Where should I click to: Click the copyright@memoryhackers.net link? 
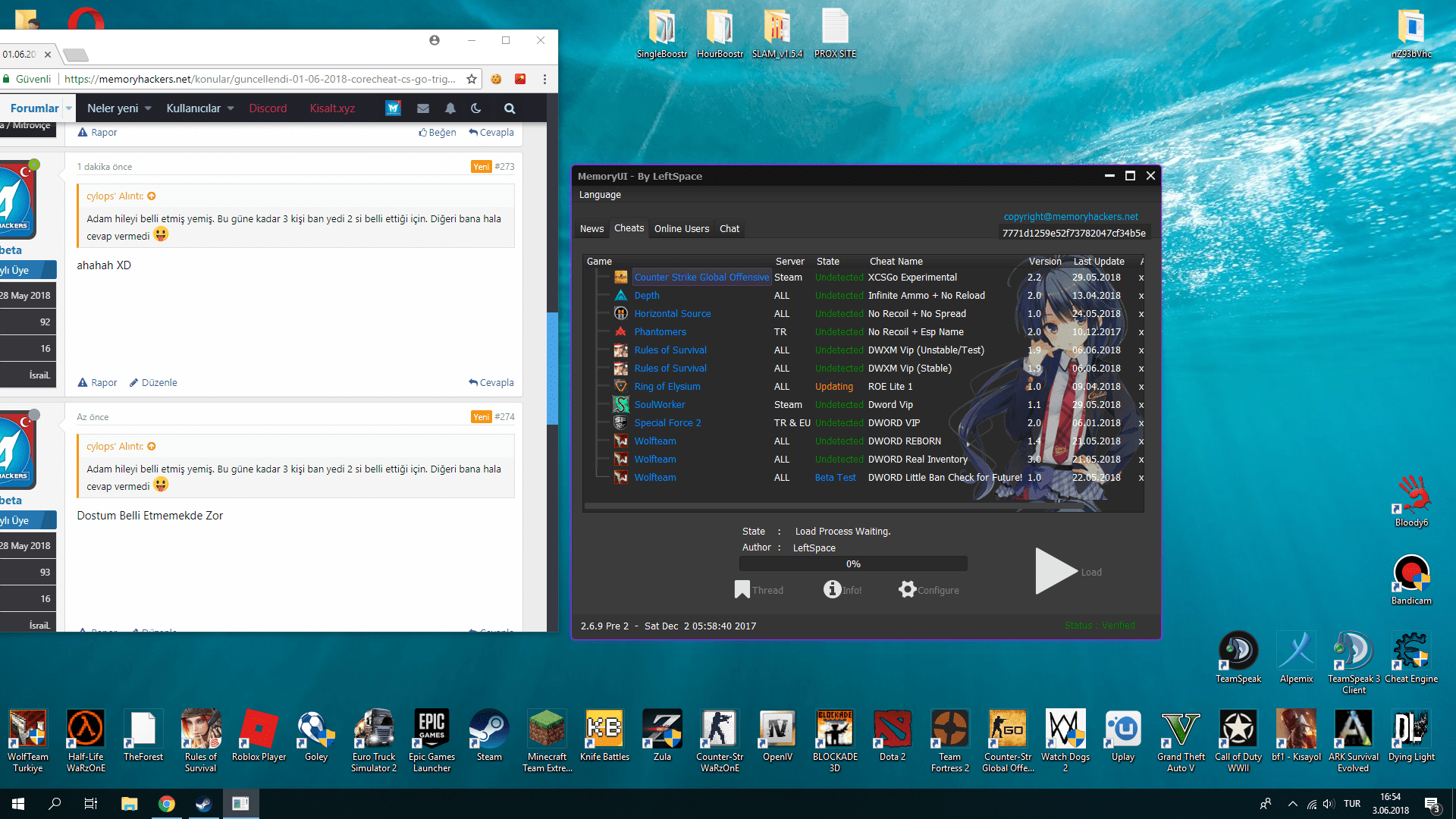point(1071,217)
